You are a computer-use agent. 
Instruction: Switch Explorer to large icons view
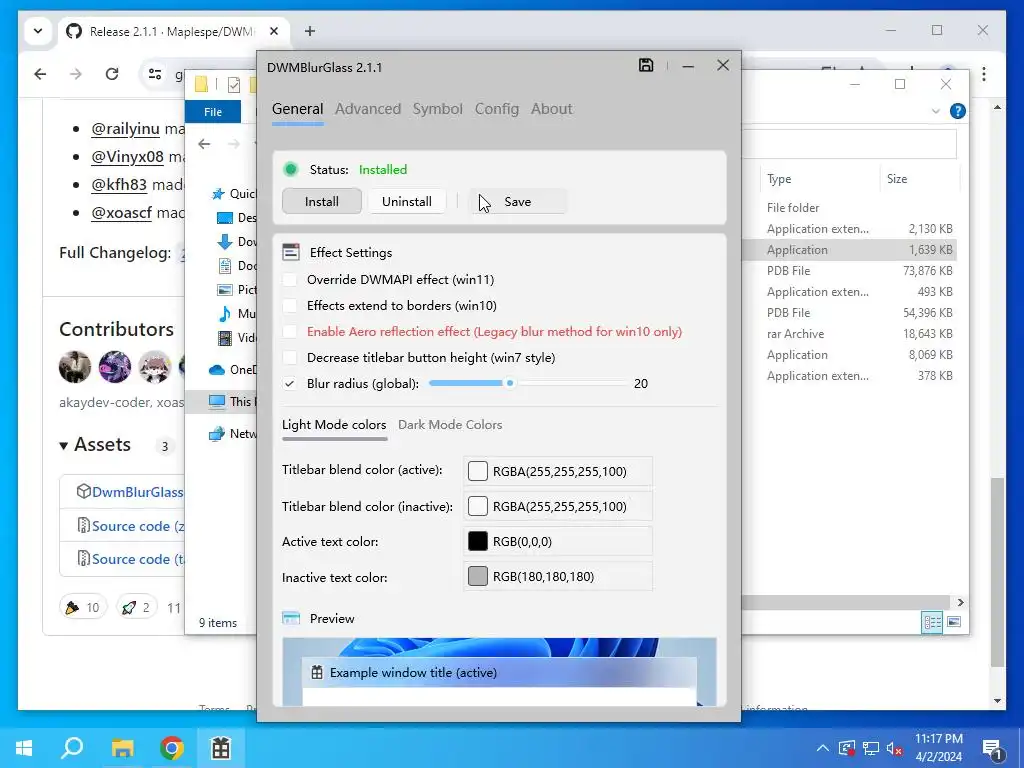coord(954,622)
